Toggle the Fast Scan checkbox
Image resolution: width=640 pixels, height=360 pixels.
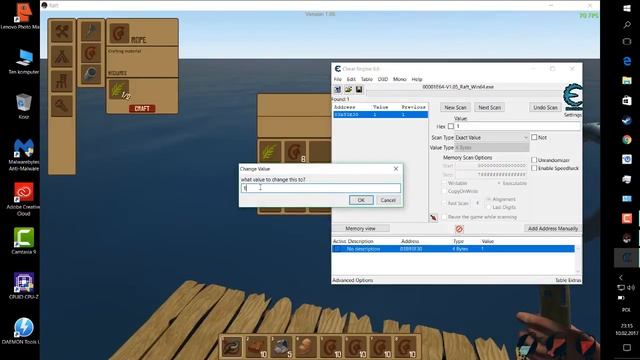(x=444, y=203)
